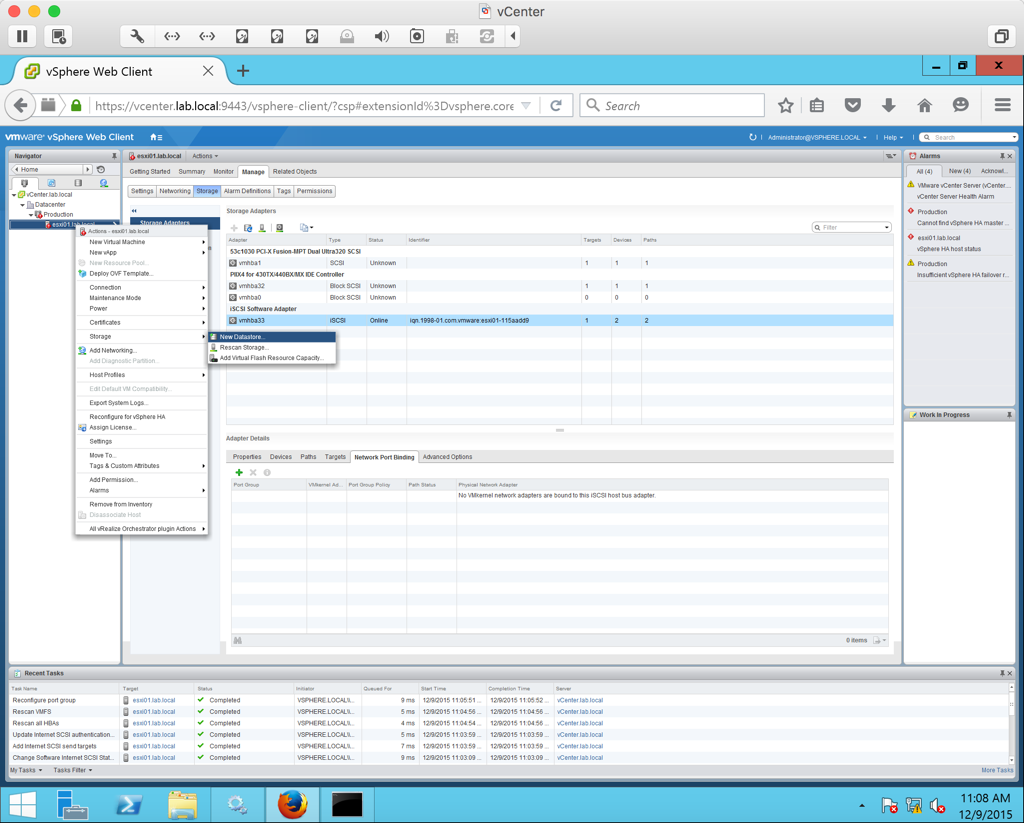Click the storage adapters Filter field
This screenshot has width=1024, height=823.
click(851, 227)
